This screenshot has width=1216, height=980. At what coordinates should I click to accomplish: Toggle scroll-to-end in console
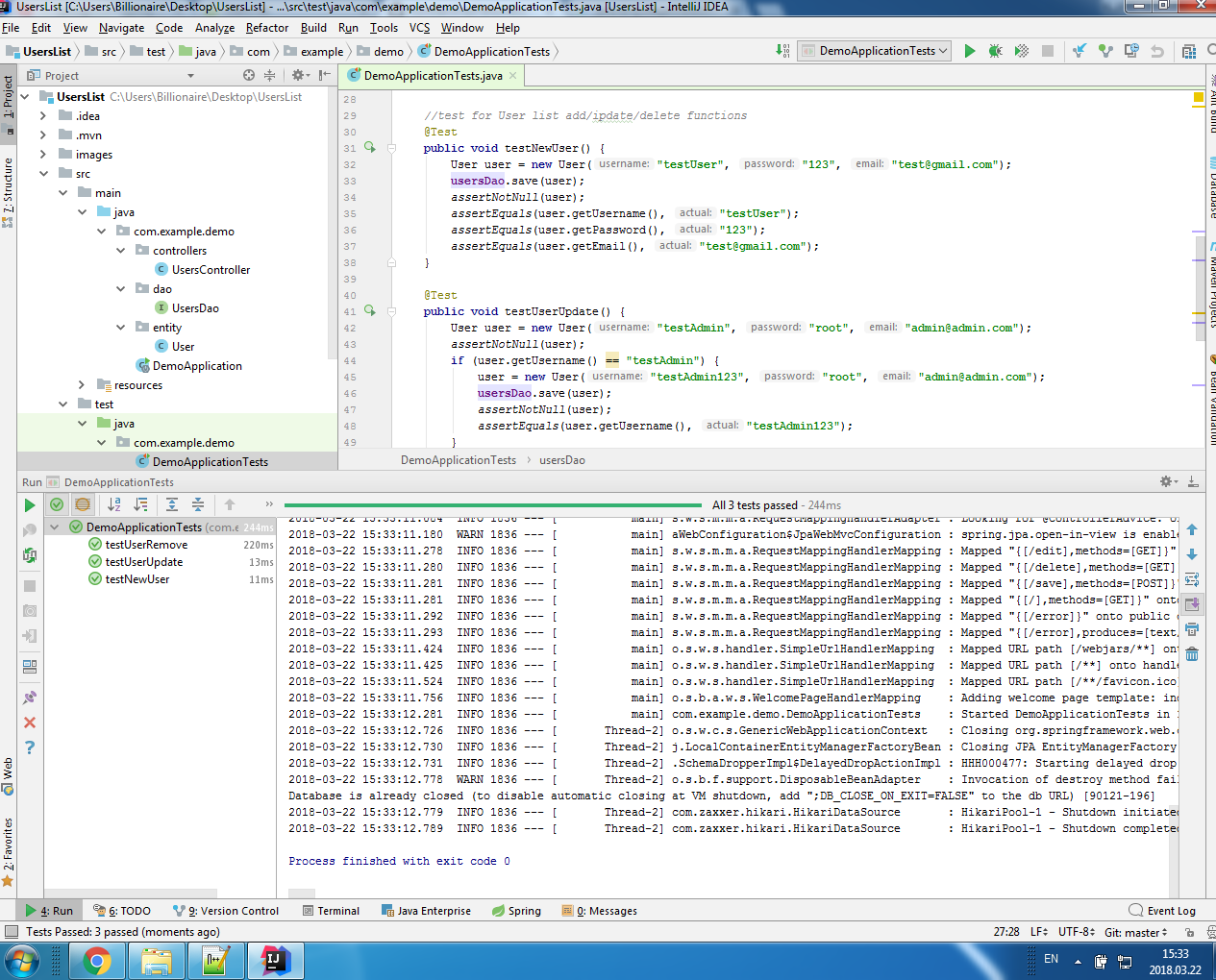[1192, 604]
